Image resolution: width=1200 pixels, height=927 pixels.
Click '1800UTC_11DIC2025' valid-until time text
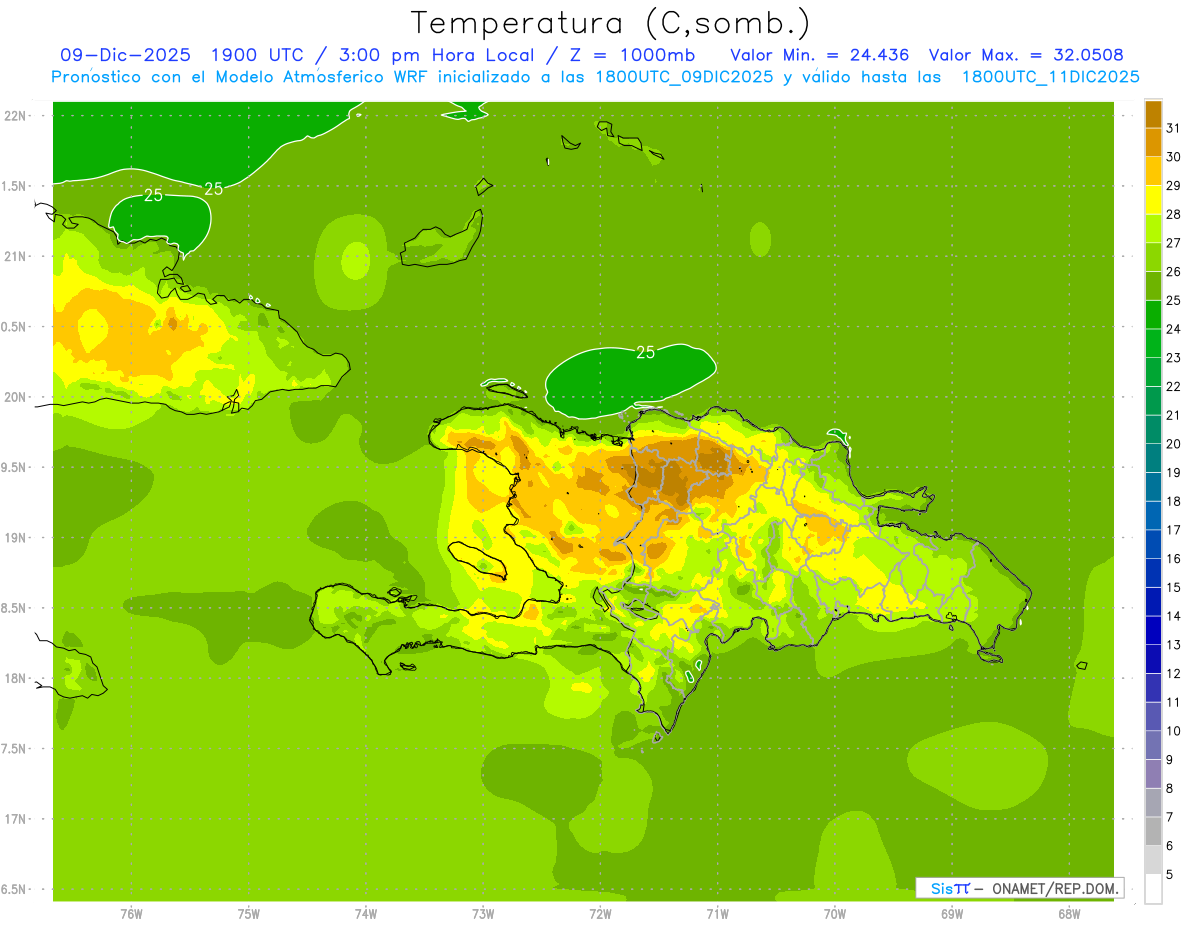pos(1051,77)
